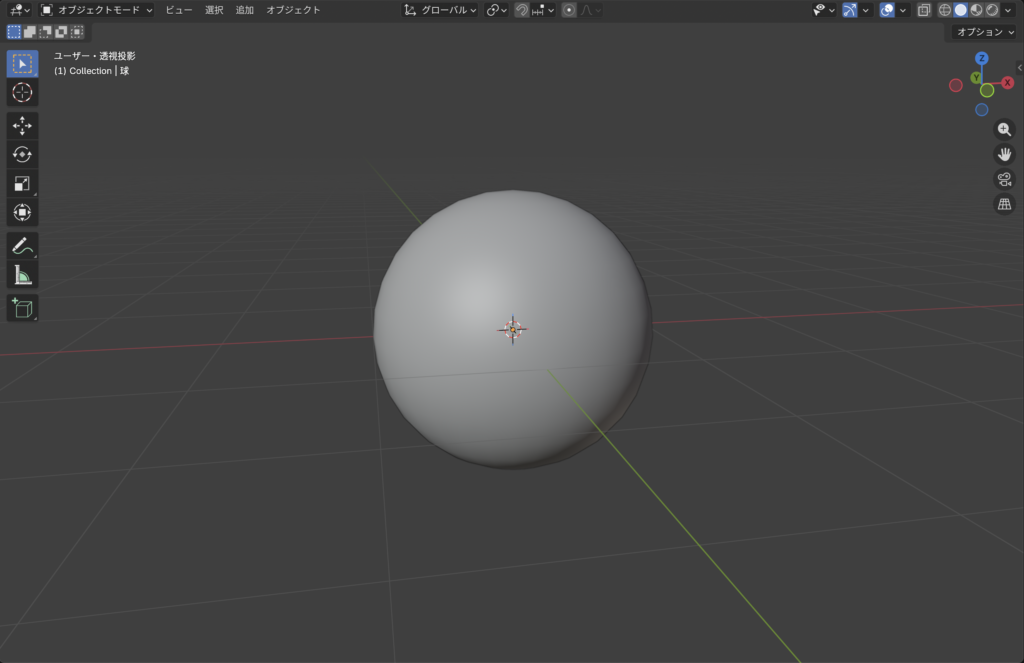Click the red X axis on gizmo

(1007, 83)
